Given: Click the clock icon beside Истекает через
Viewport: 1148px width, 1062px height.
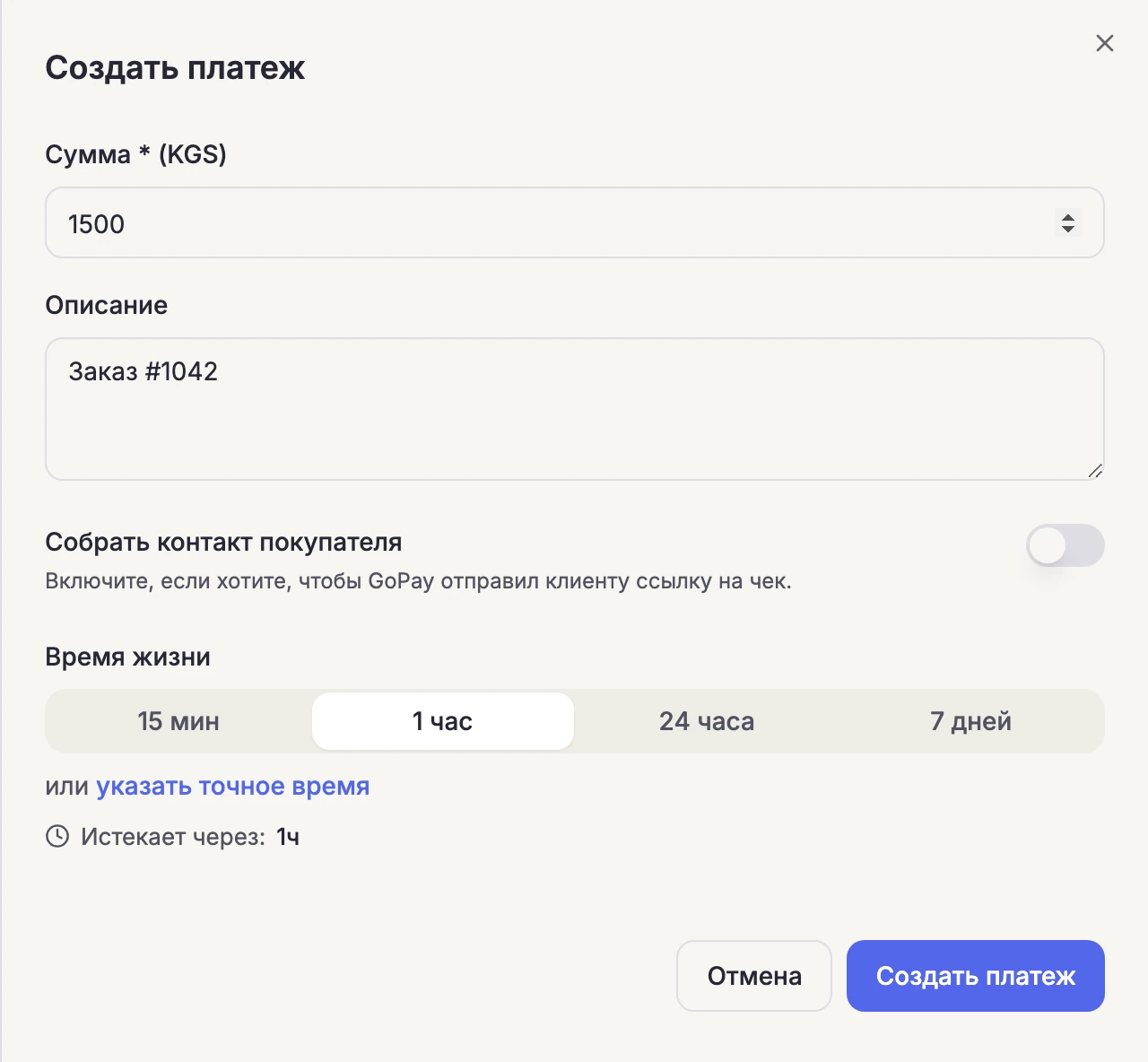Looking at the screenshot, I should click(57, 837).
